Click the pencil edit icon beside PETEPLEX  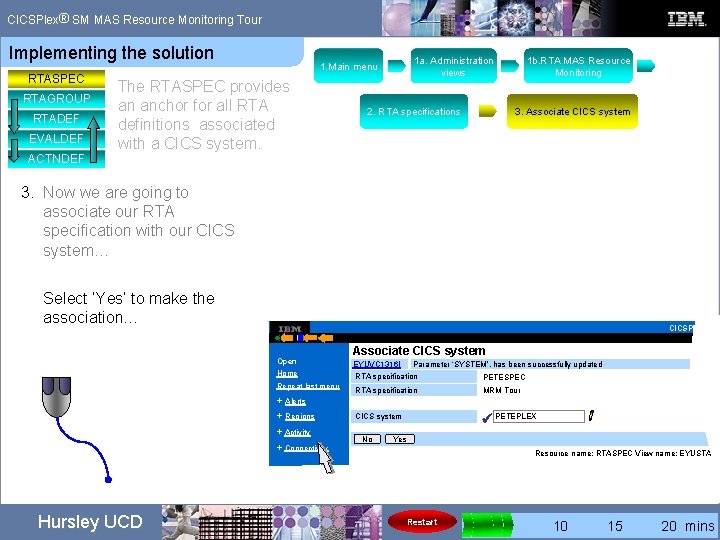point(591,416)
